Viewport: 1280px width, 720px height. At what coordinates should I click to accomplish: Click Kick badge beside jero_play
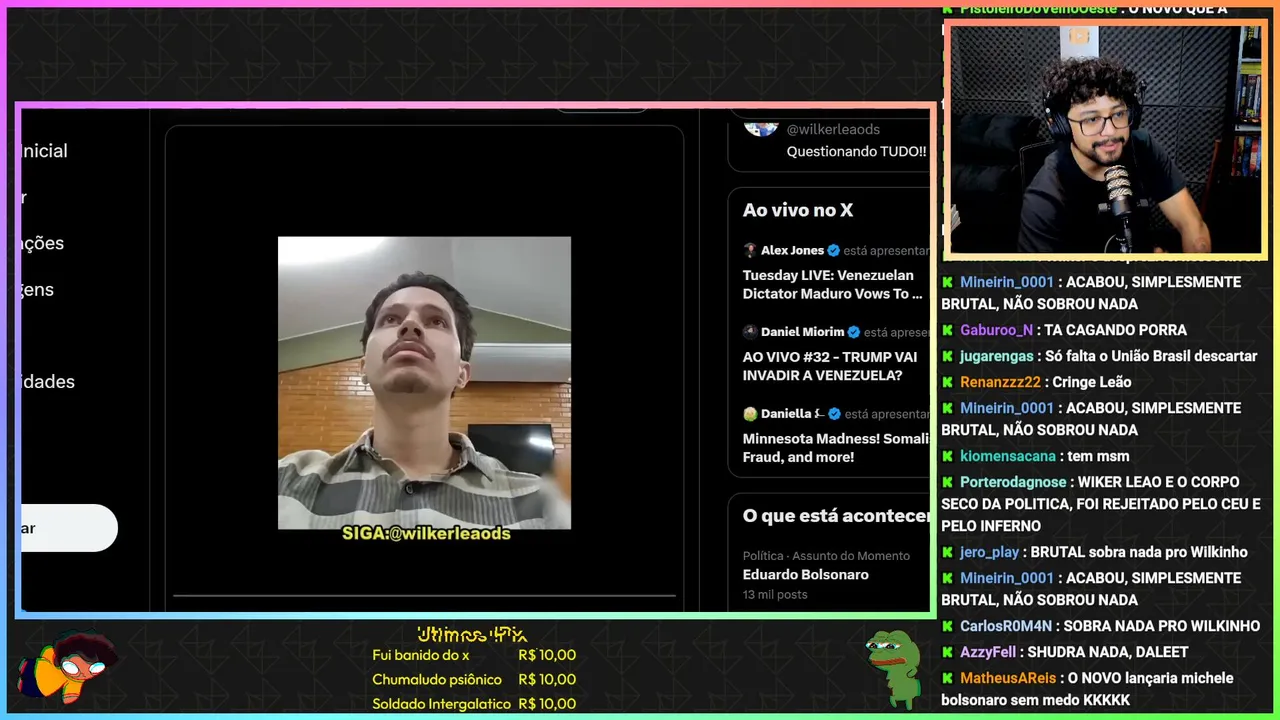[x=948, y=552]
